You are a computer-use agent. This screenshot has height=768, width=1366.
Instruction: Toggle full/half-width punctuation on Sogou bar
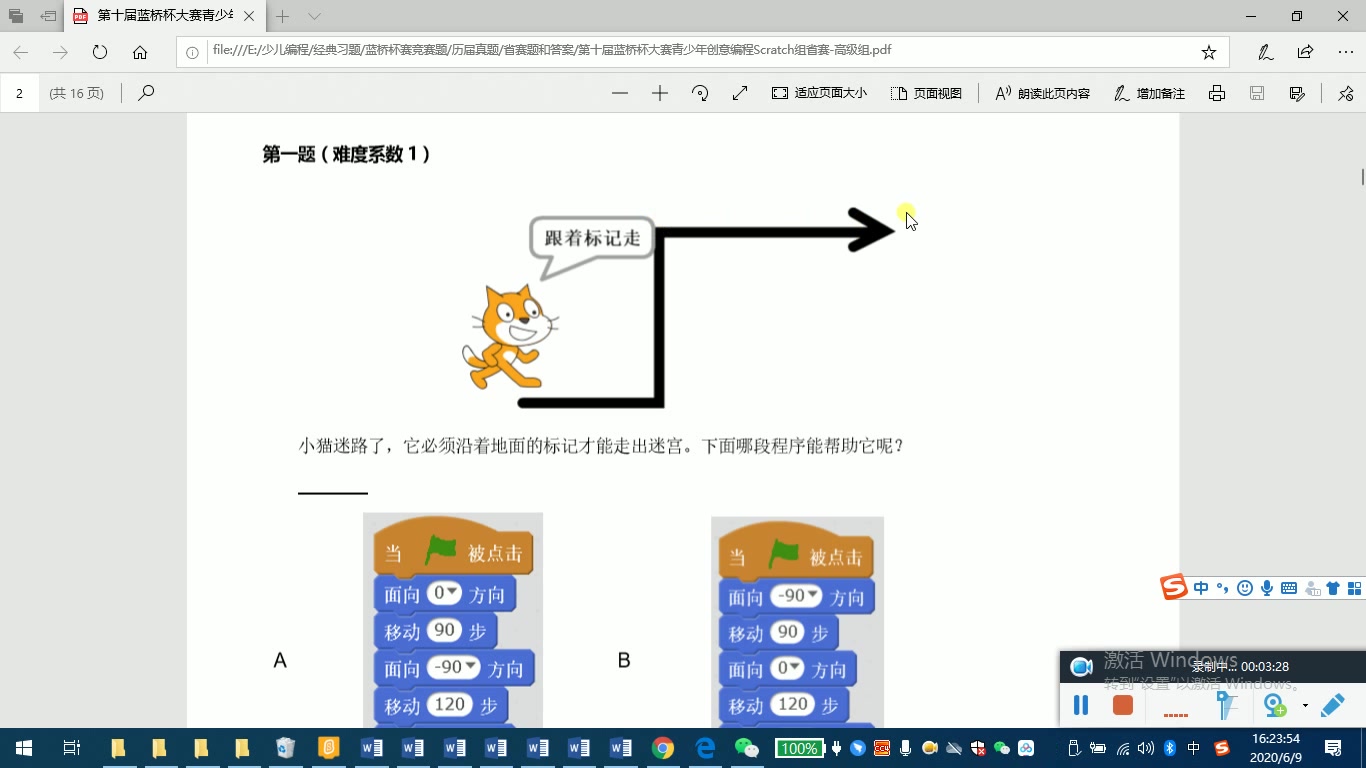pyautogui.click(x=1223, y=589)
